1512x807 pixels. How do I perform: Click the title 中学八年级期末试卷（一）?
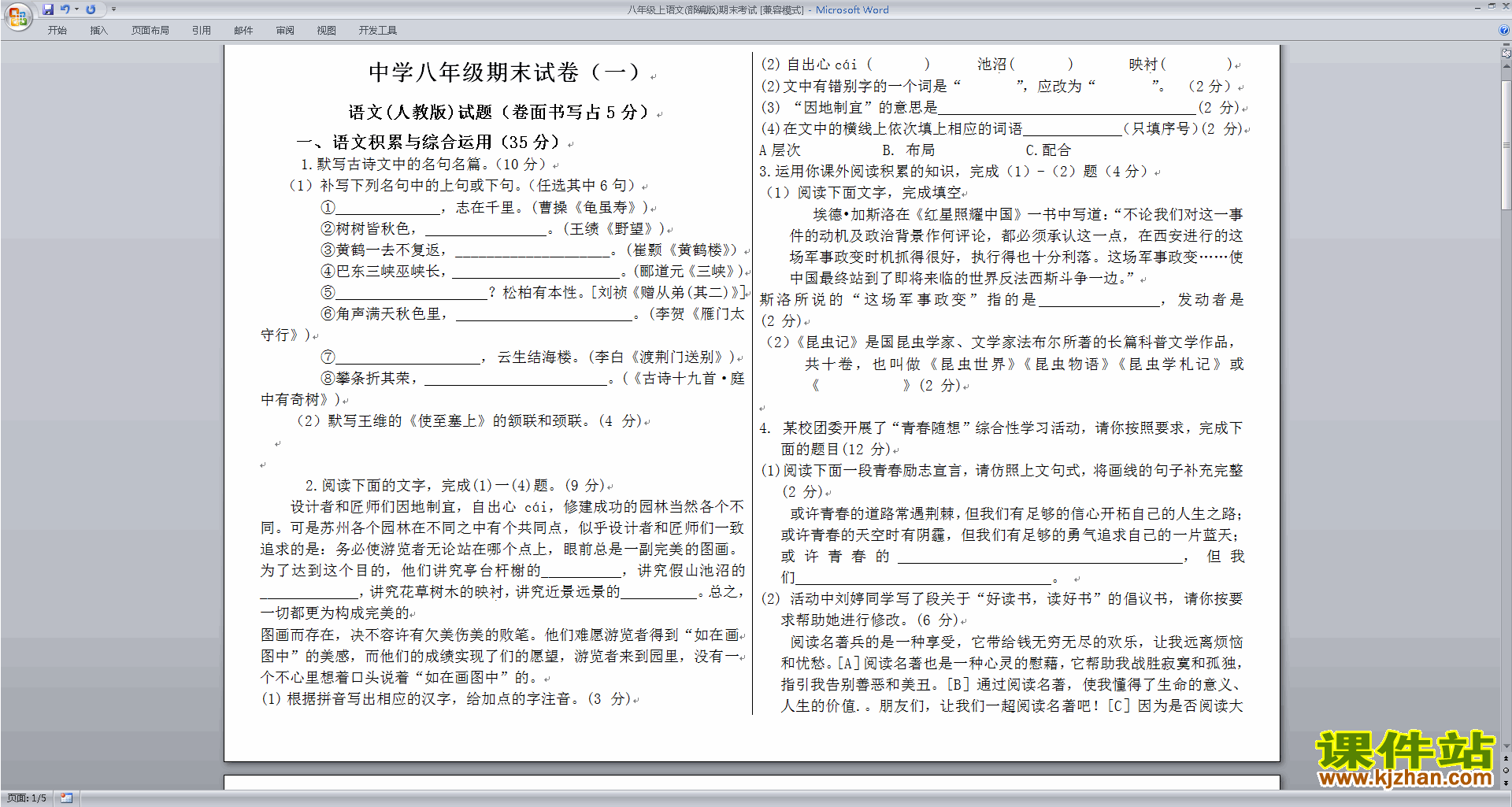point(506,72)
